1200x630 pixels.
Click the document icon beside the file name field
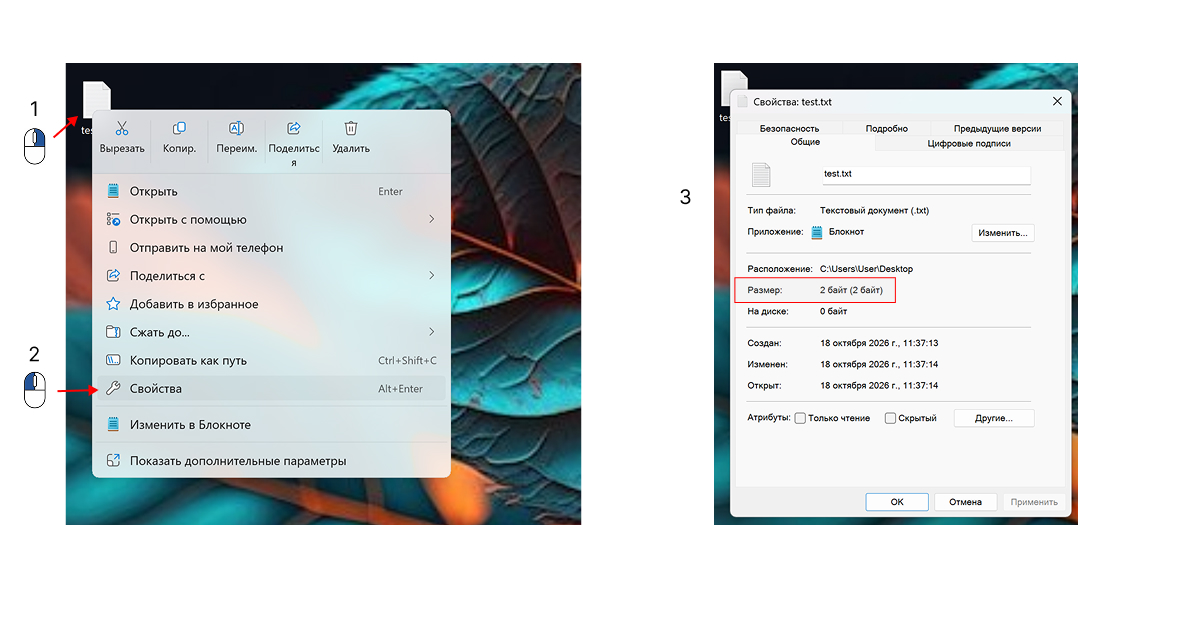coord(761,175)
